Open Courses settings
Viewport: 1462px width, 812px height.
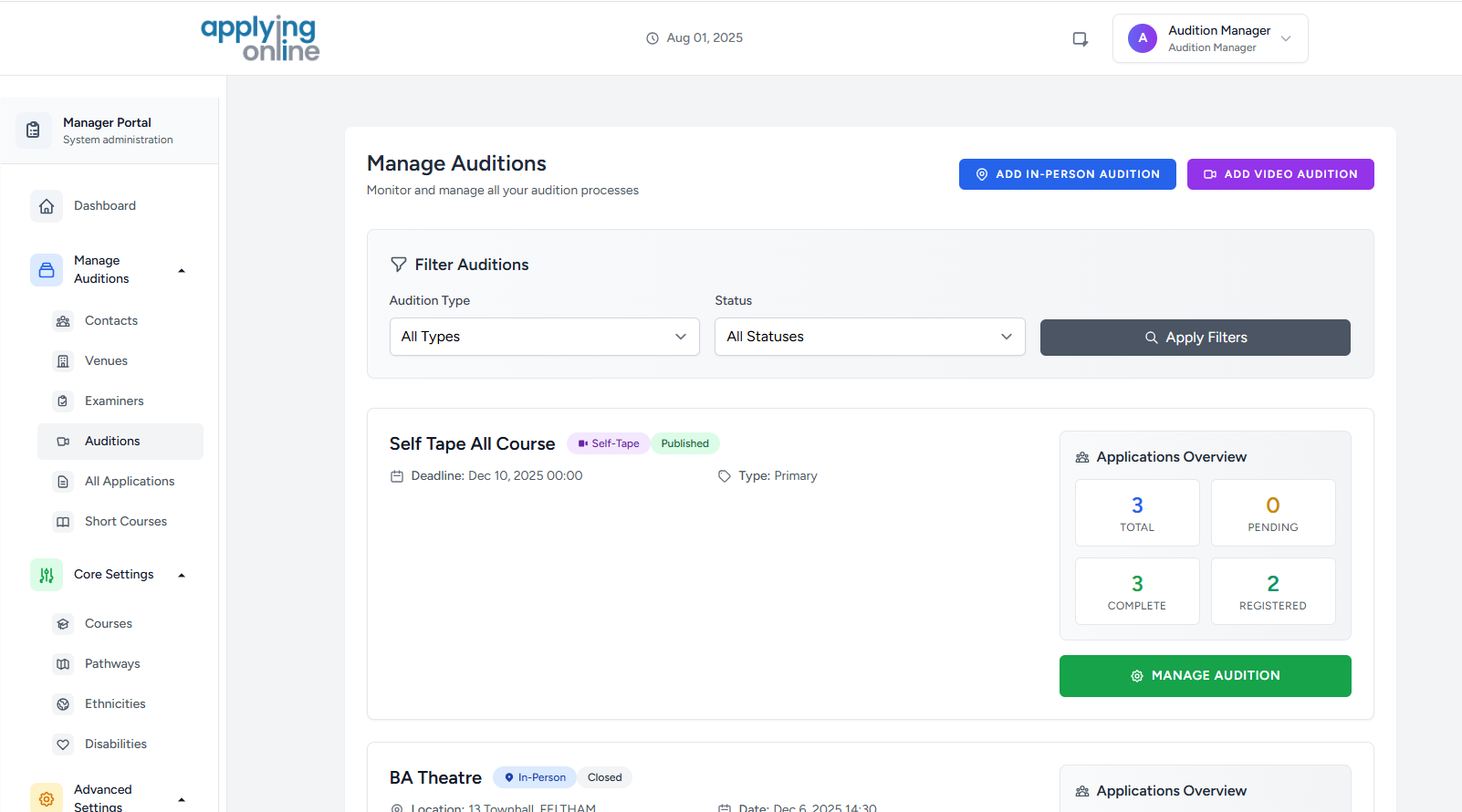[109, 624]
